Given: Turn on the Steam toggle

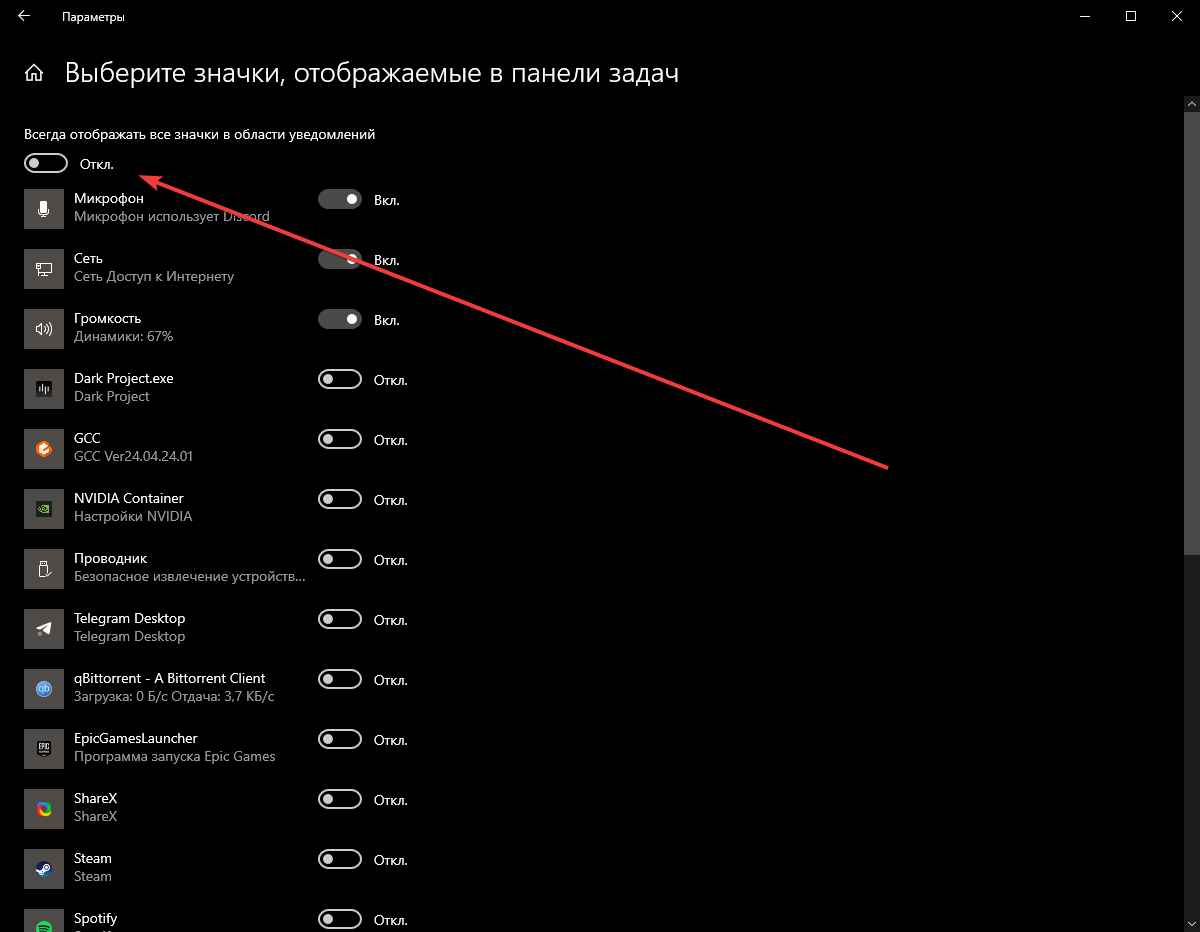Looking at the screenshot, I should point(340,860).
